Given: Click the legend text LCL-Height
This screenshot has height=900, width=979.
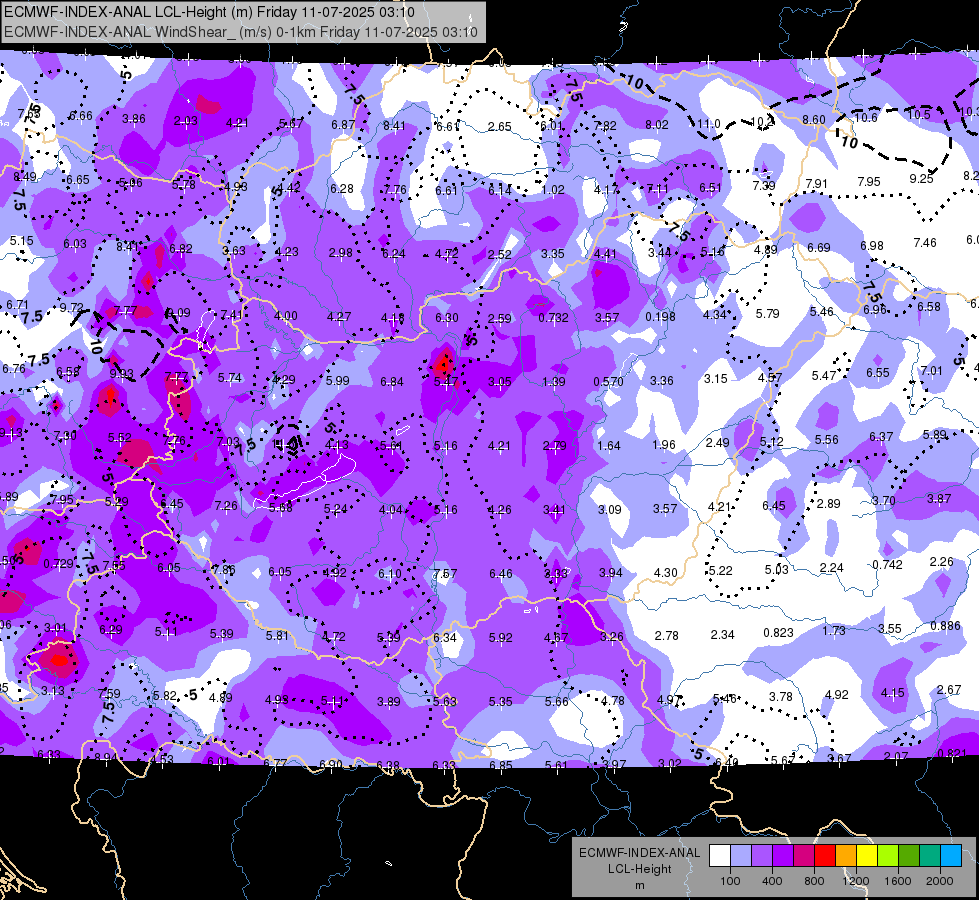Looking at the screenshot, I should (x=639, y=869).
